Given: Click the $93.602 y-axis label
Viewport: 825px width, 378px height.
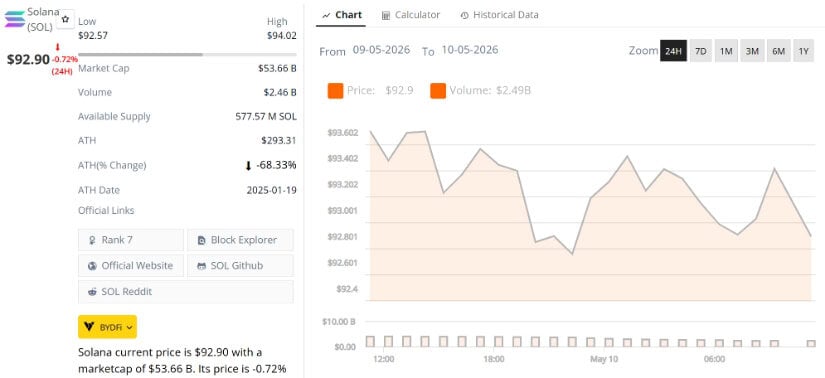Looking at the screenshot, I should [x=343, y=133].
